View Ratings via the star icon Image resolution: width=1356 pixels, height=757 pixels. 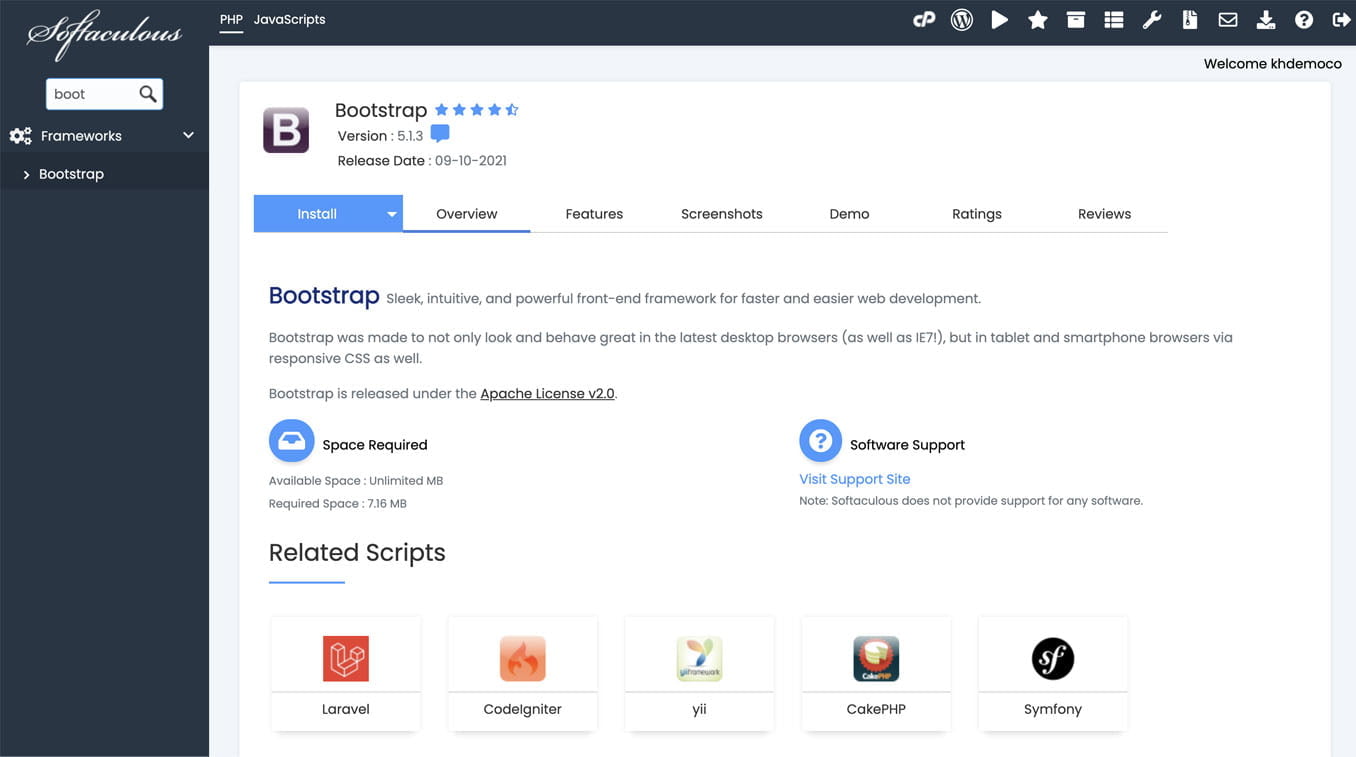[x=1037, y=18]
